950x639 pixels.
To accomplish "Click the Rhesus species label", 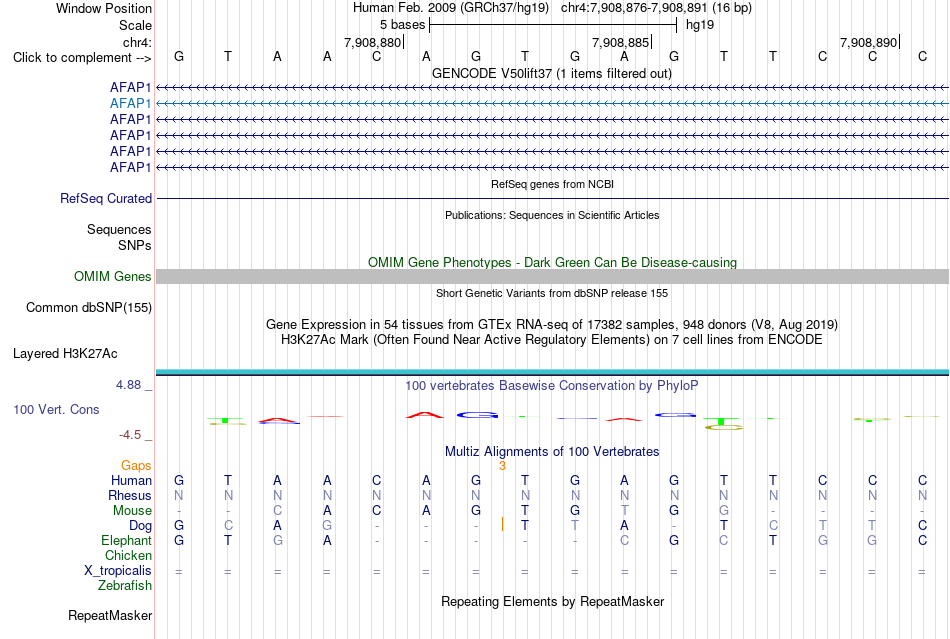I will click(130, 495).
